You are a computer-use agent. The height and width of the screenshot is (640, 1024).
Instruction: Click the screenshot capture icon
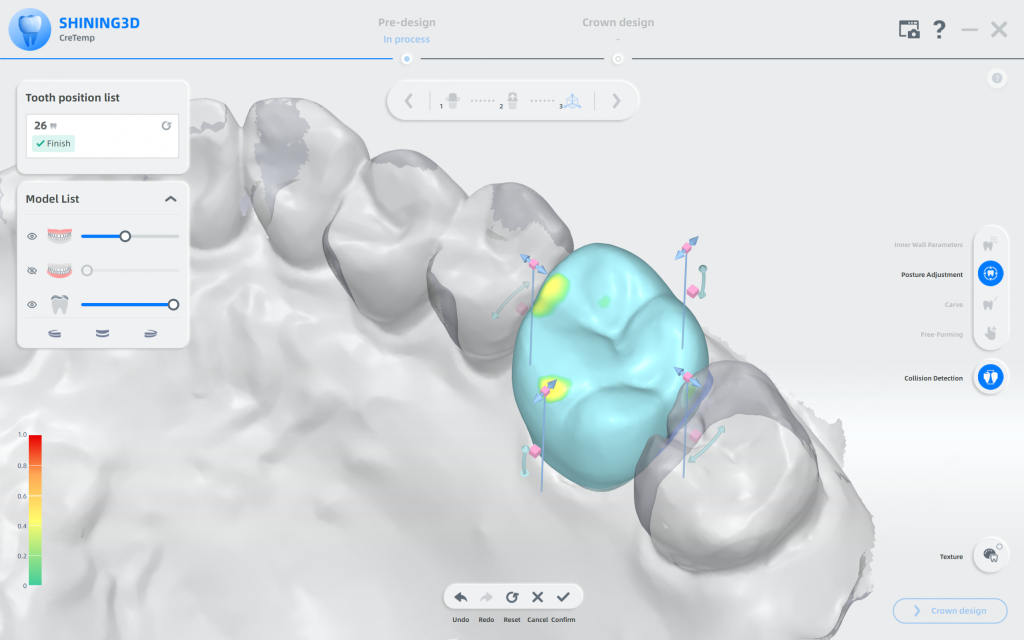(908, 30)
